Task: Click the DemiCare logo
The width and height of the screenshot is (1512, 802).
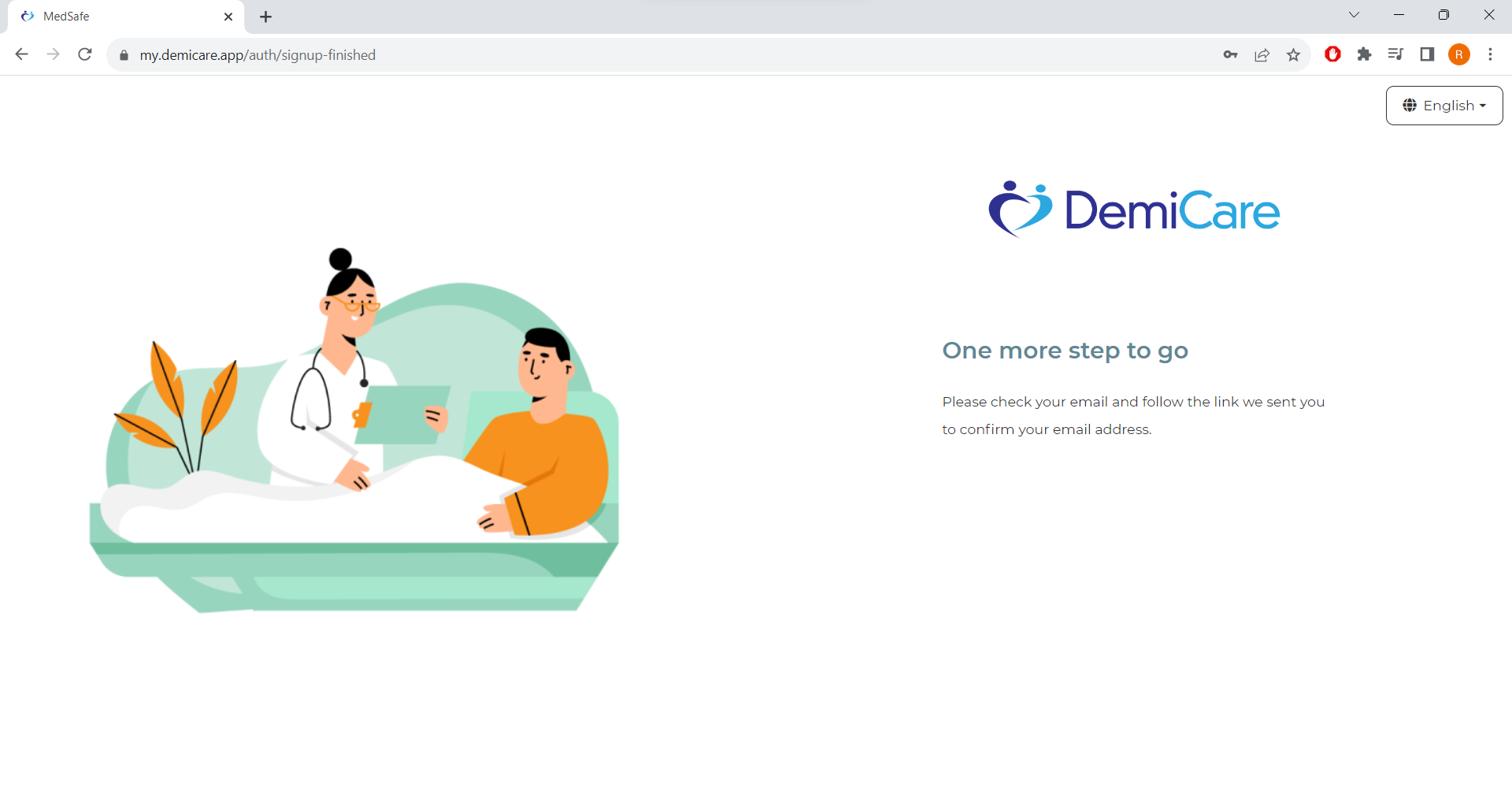Action: point(1134,210)
